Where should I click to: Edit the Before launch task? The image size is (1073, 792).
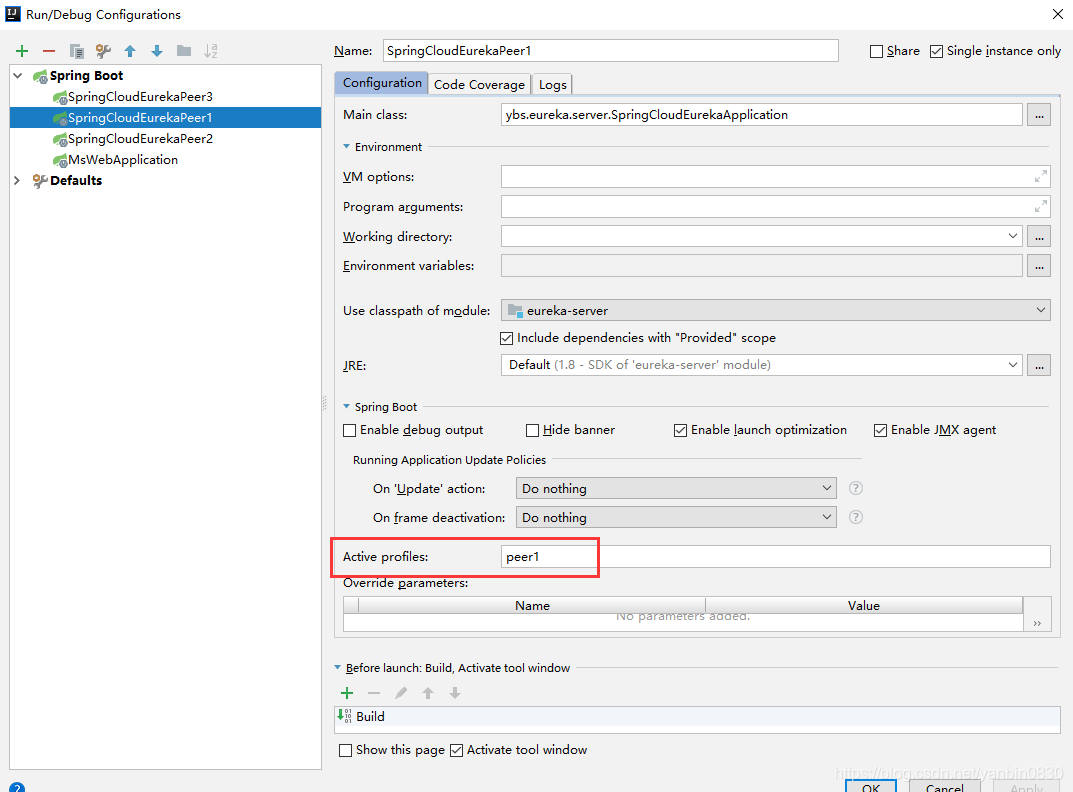click(x=401, y=693)
